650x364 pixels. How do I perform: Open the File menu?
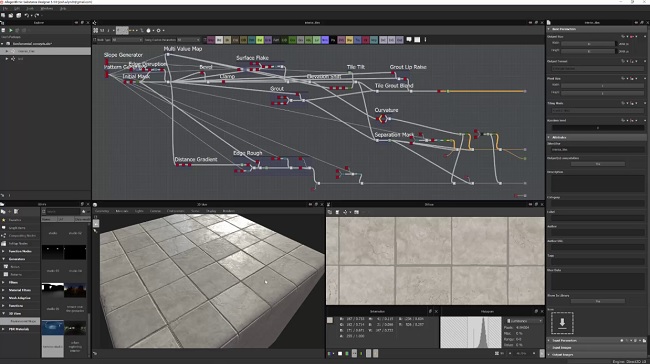pos(5,8)
